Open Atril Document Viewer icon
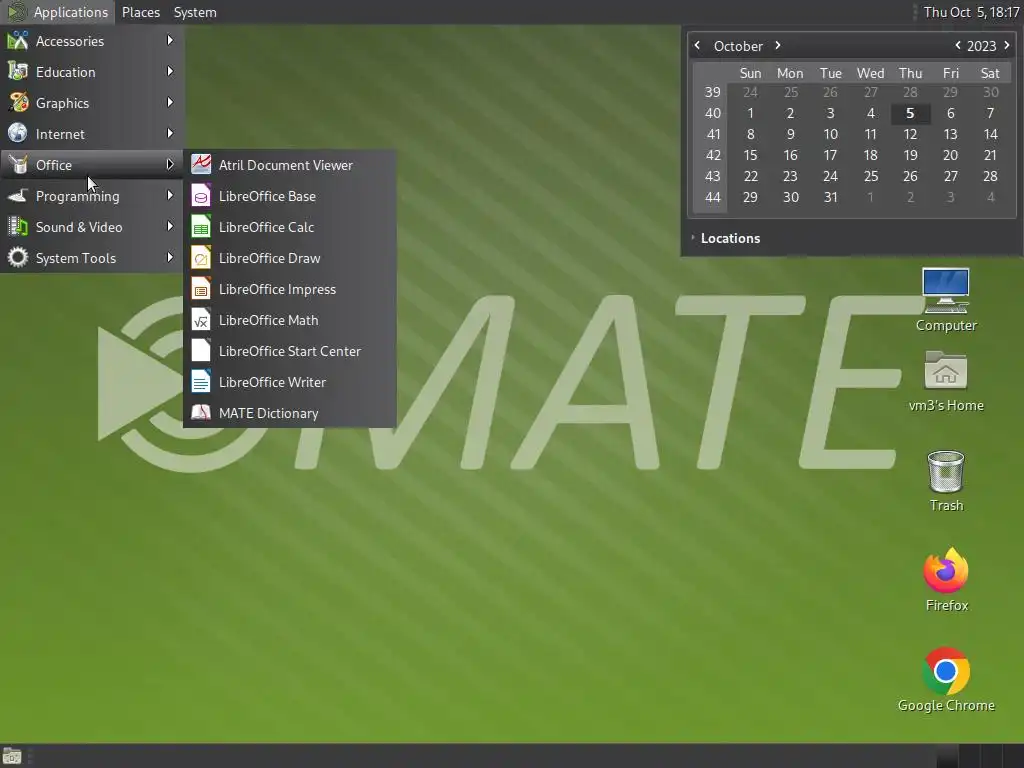The image size is (1024, 768). click(200, 165)
